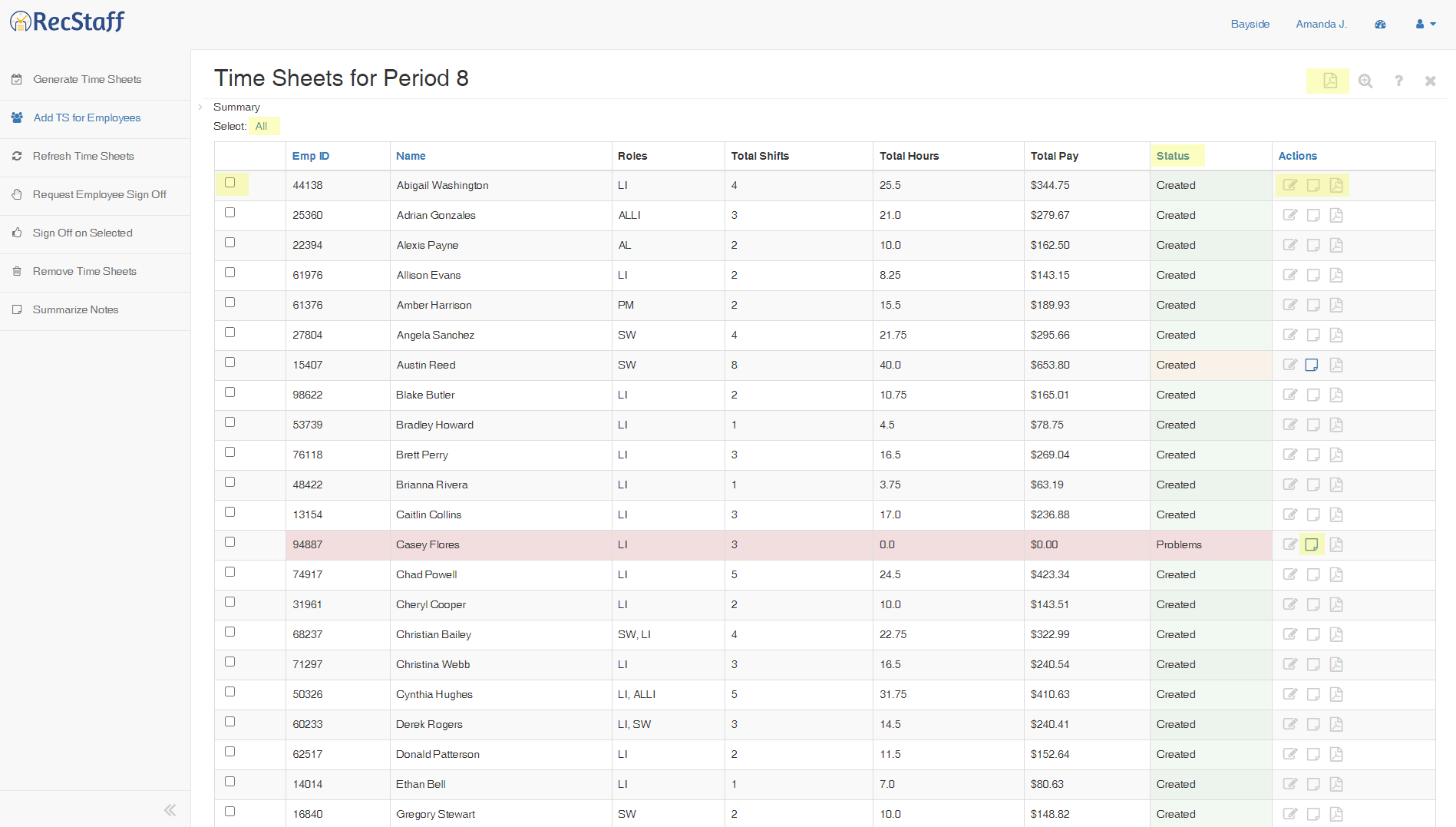
Task: Click the Actions column header
Action: [x=1297, y=156]
